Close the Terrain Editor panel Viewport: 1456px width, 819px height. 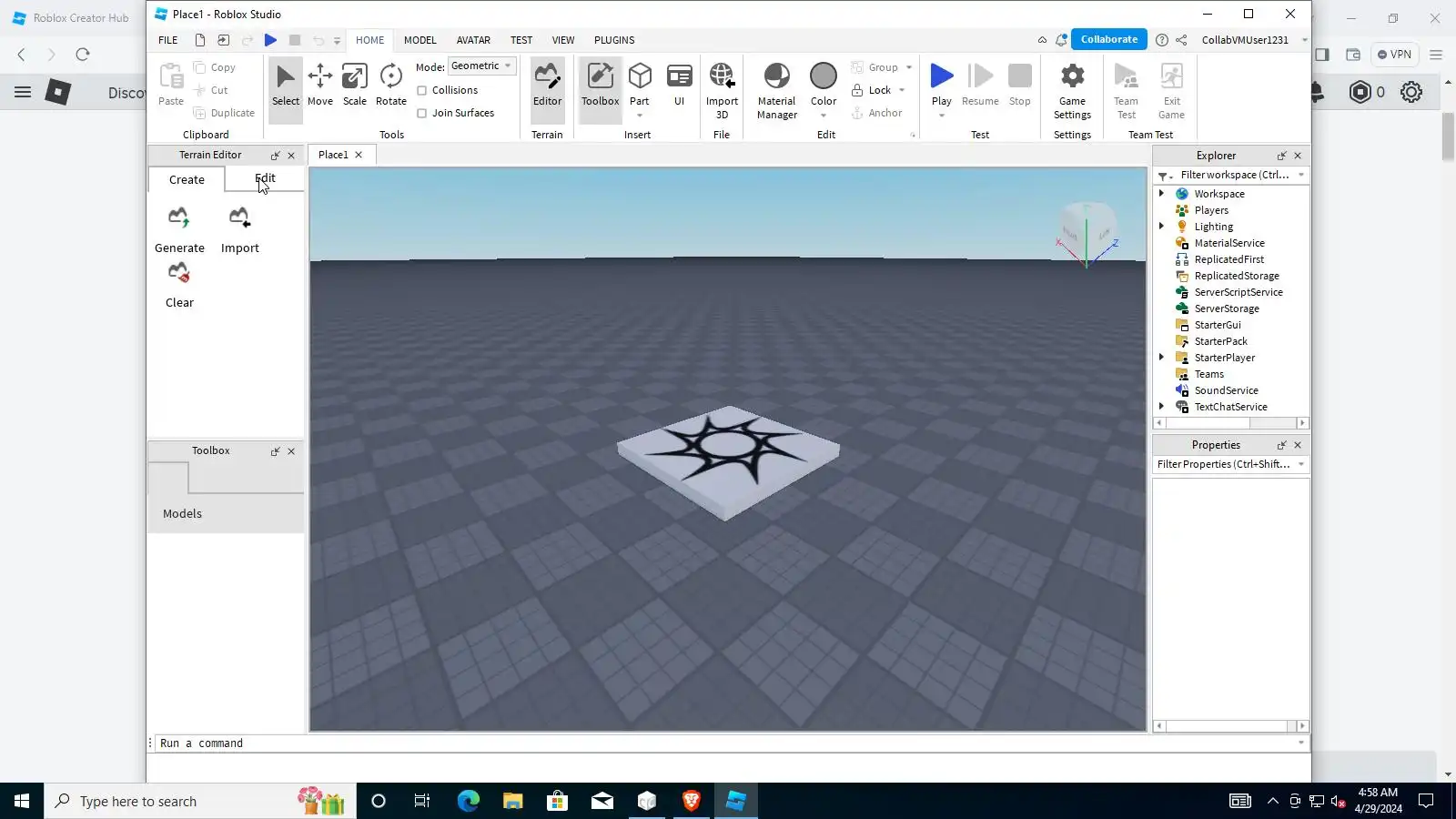point(291,156)
